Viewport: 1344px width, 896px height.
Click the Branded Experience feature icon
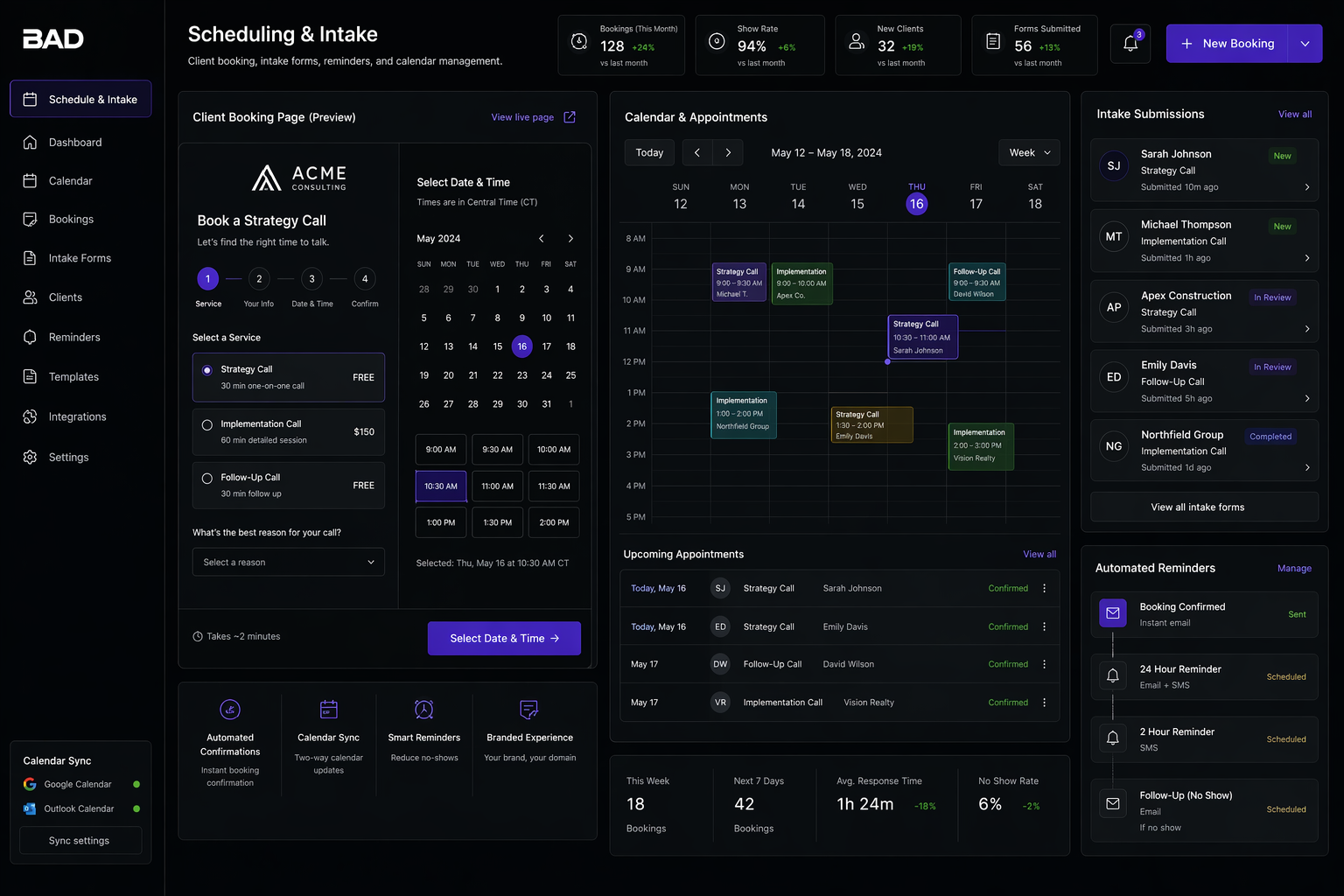pyautogui.click(x=529, y=710)
